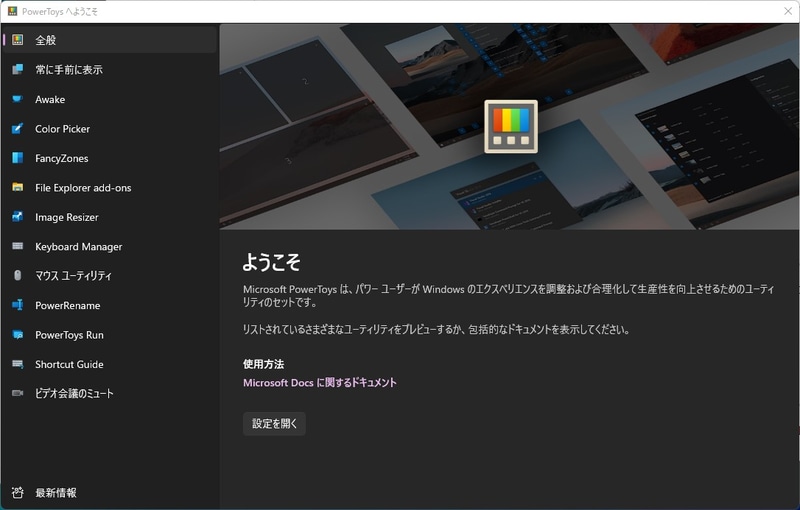Select ビデオ会議のミュート entry
800x510 pixels.
click(x=110, y=393)
